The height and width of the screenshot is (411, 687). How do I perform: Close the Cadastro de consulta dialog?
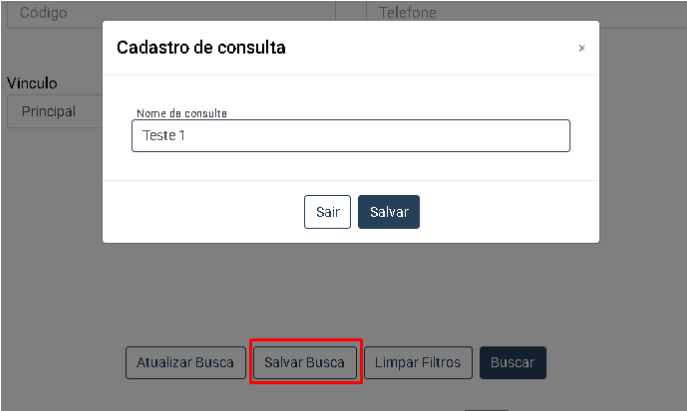point(581,48)
